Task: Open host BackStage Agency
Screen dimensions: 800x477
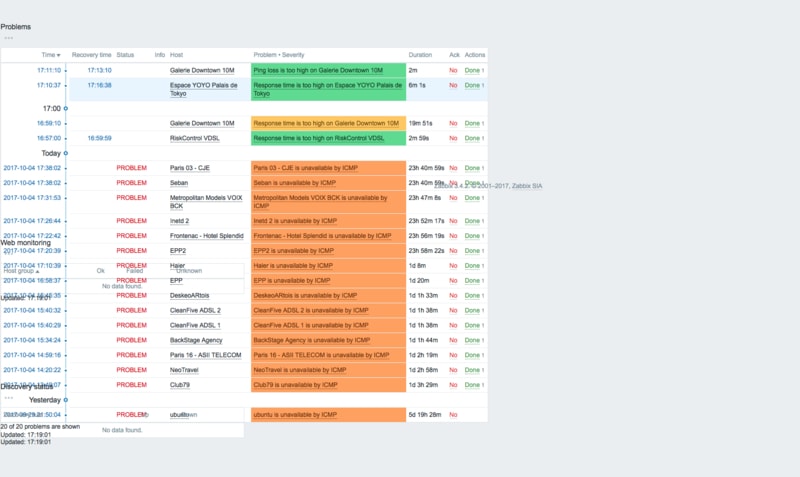Action: pyautogui.click(x=196, y=340)
